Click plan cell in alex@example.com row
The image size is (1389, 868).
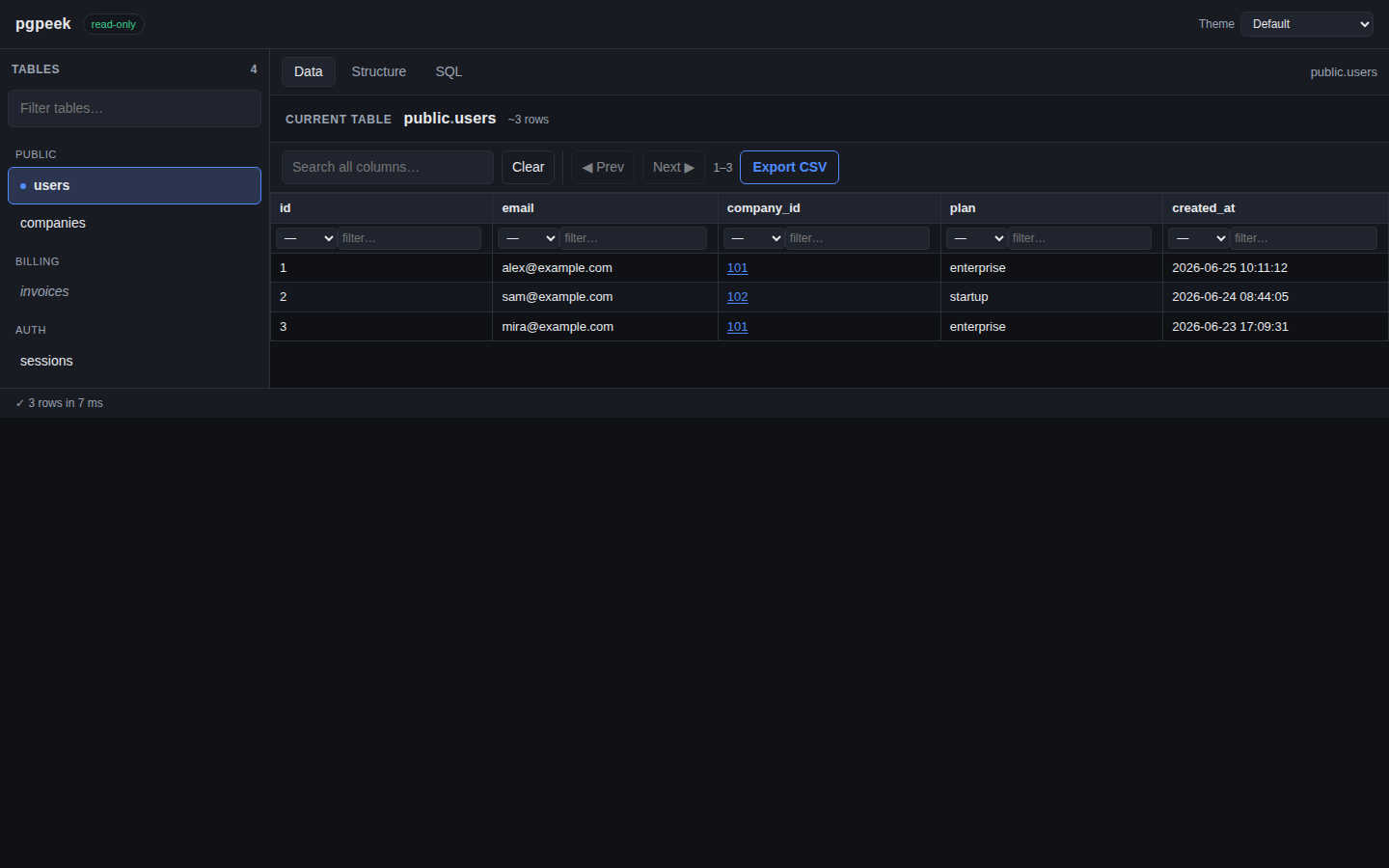[1051, 268]
